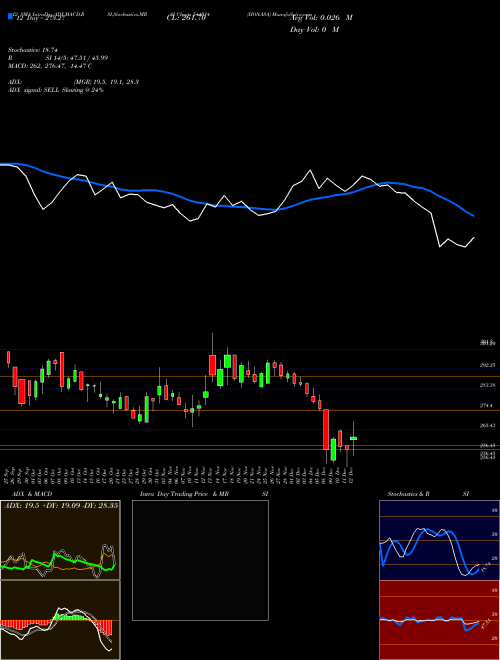Open the blue Stochastics chart panel
The width and height of the screenshot is (500, 660).
439,540
